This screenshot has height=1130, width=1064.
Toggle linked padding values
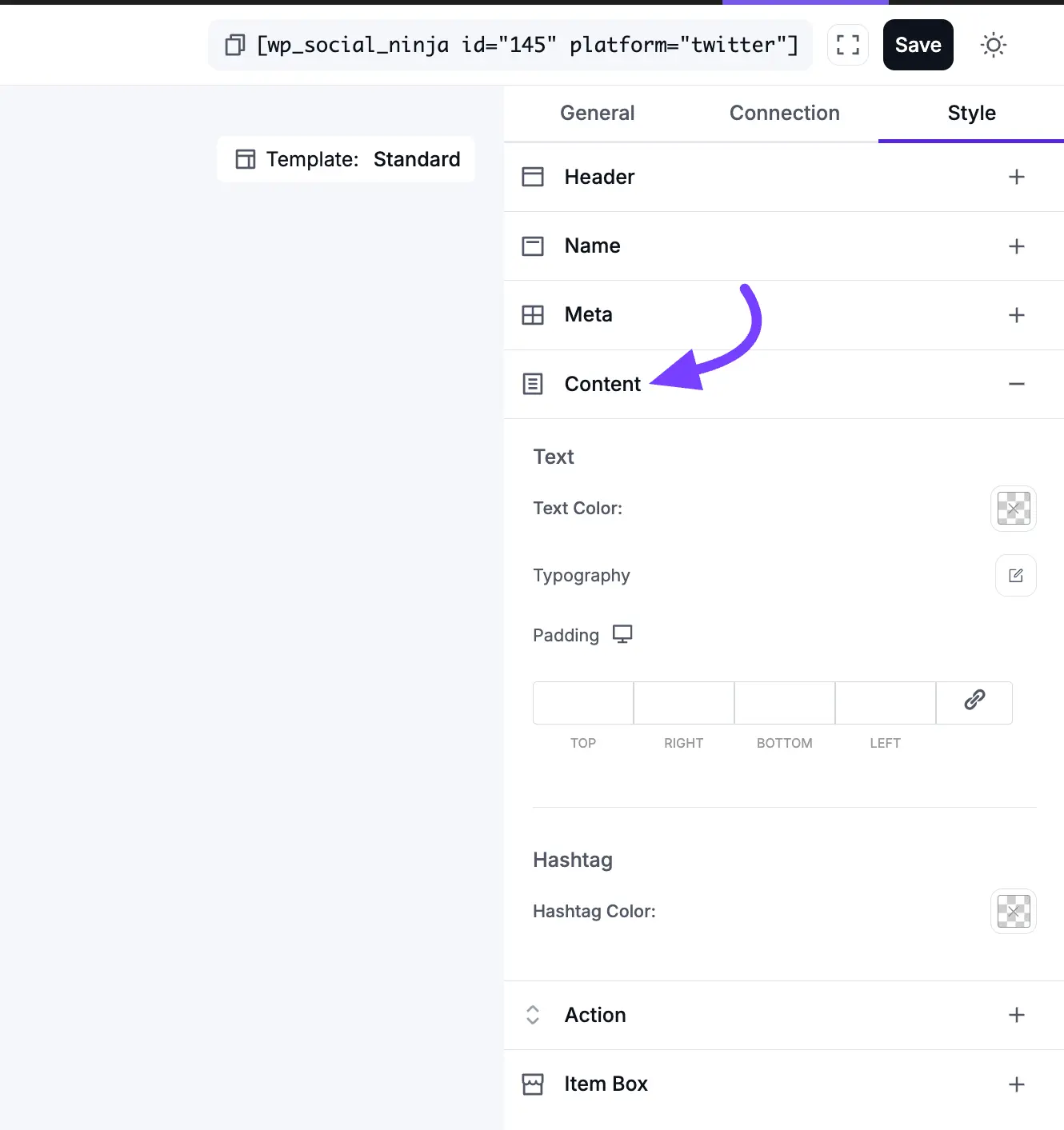[x=974, y=702]
